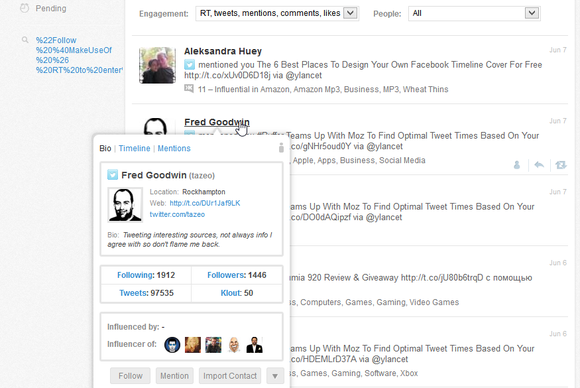Viewport: 580px width, 388px height.
Task: Click the 'Jun 7' date on Aleksandra Huey's post
Action: (x=558, y=50)
